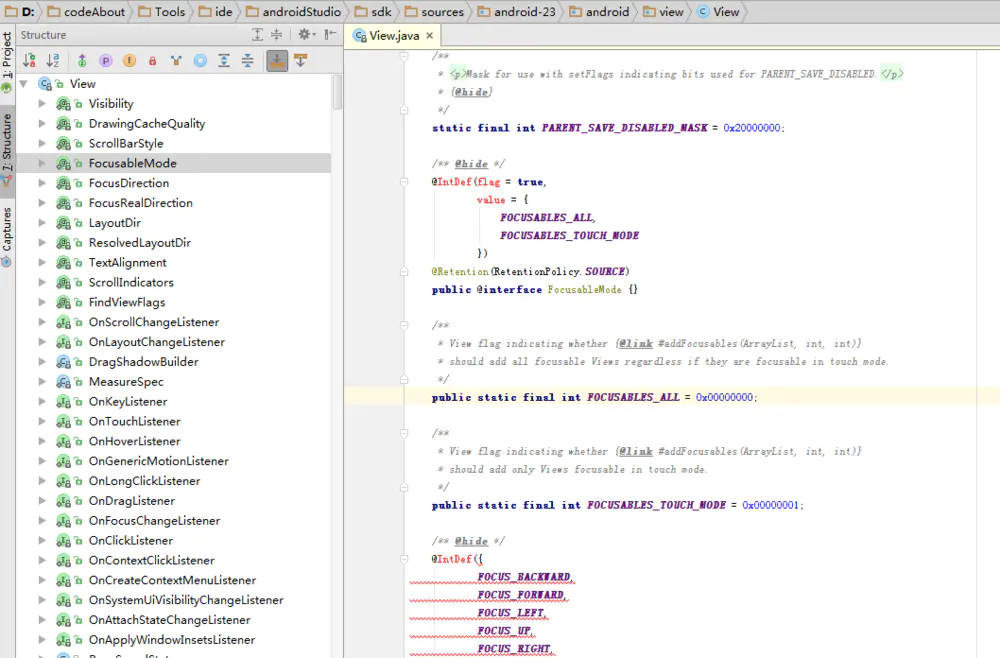Sort Structure entries alphabetically

pyautogui.click(x=51, y=60)
